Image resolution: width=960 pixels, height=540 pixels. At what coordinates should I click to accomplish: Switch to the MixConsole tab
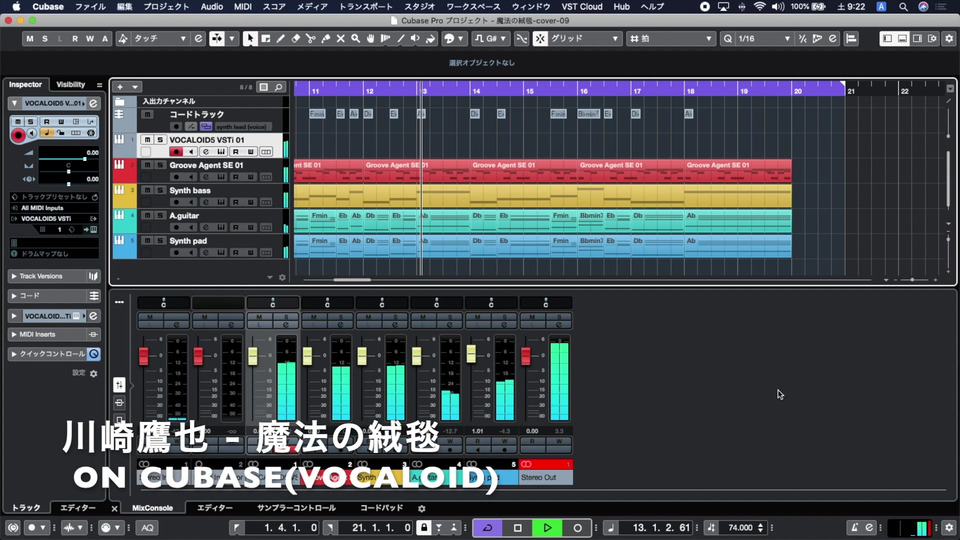pyautogui.click(x=152, y=508)
